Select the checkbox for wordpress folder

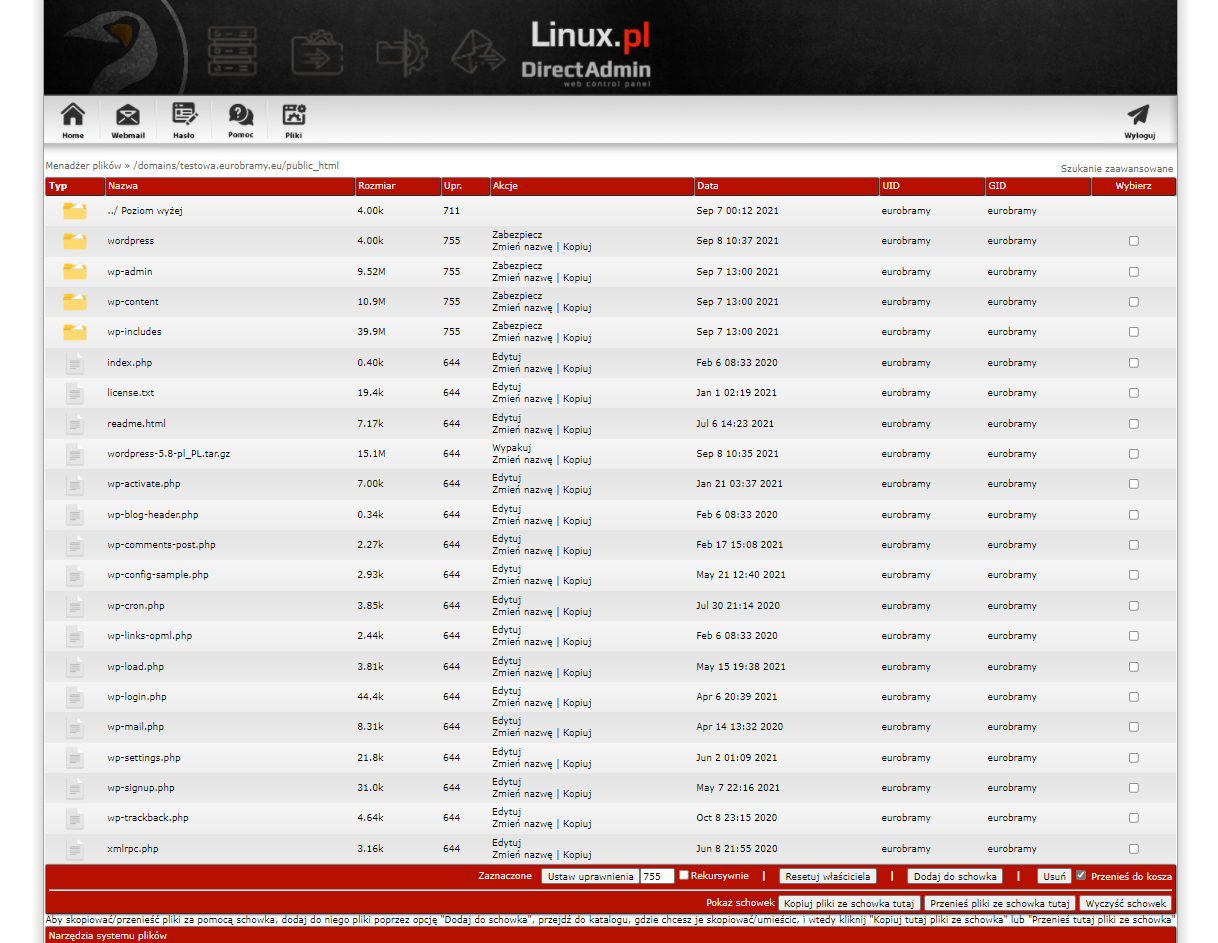pos(1133,241)
